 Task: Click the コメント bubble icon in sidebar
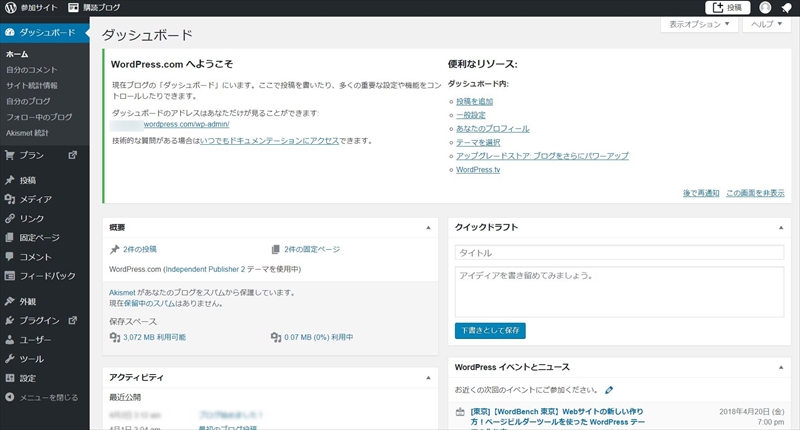point(9,257)
